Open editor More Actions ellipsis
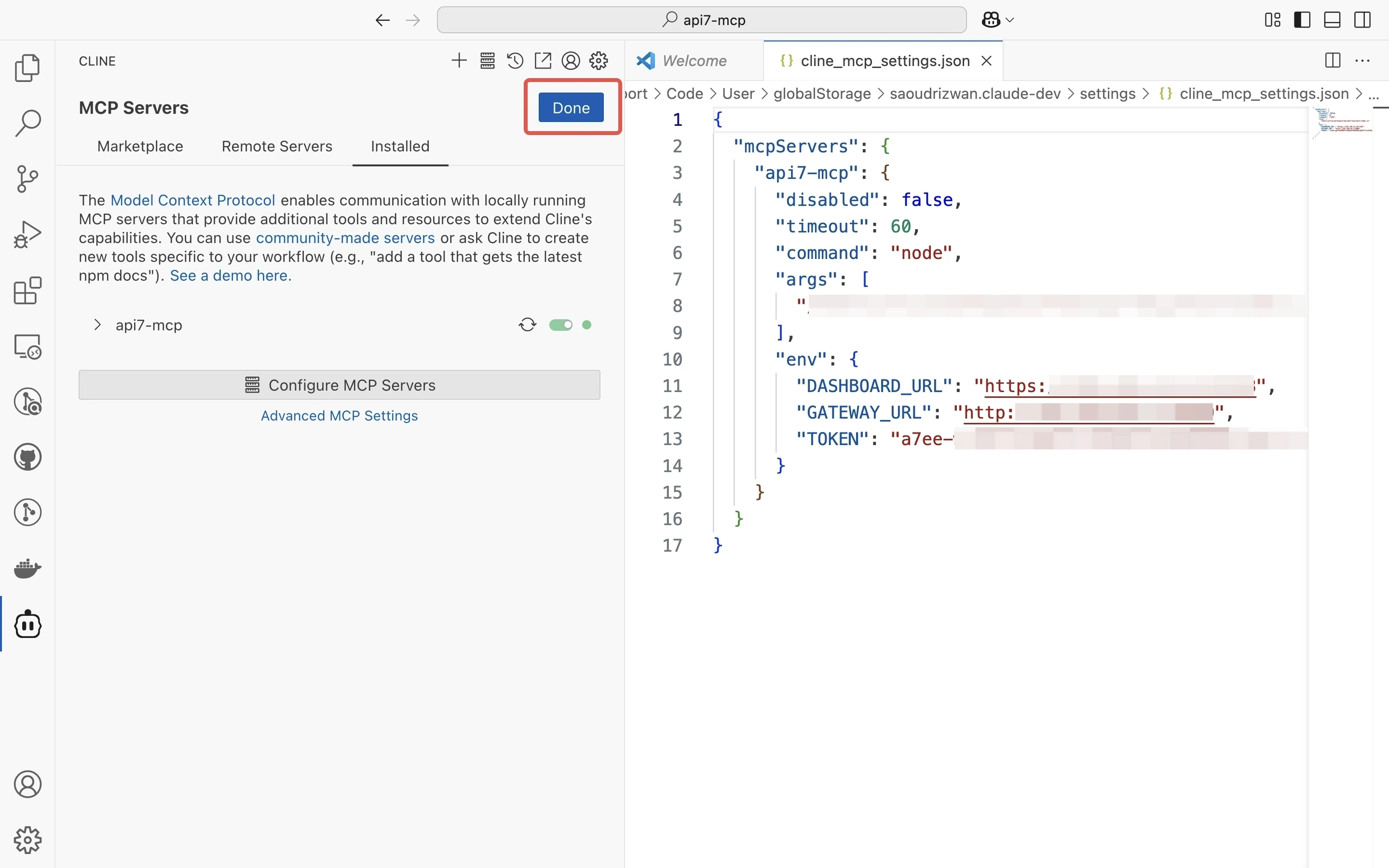The height and width of the screenshot is (868, 1389). (x=1362, y=60)
